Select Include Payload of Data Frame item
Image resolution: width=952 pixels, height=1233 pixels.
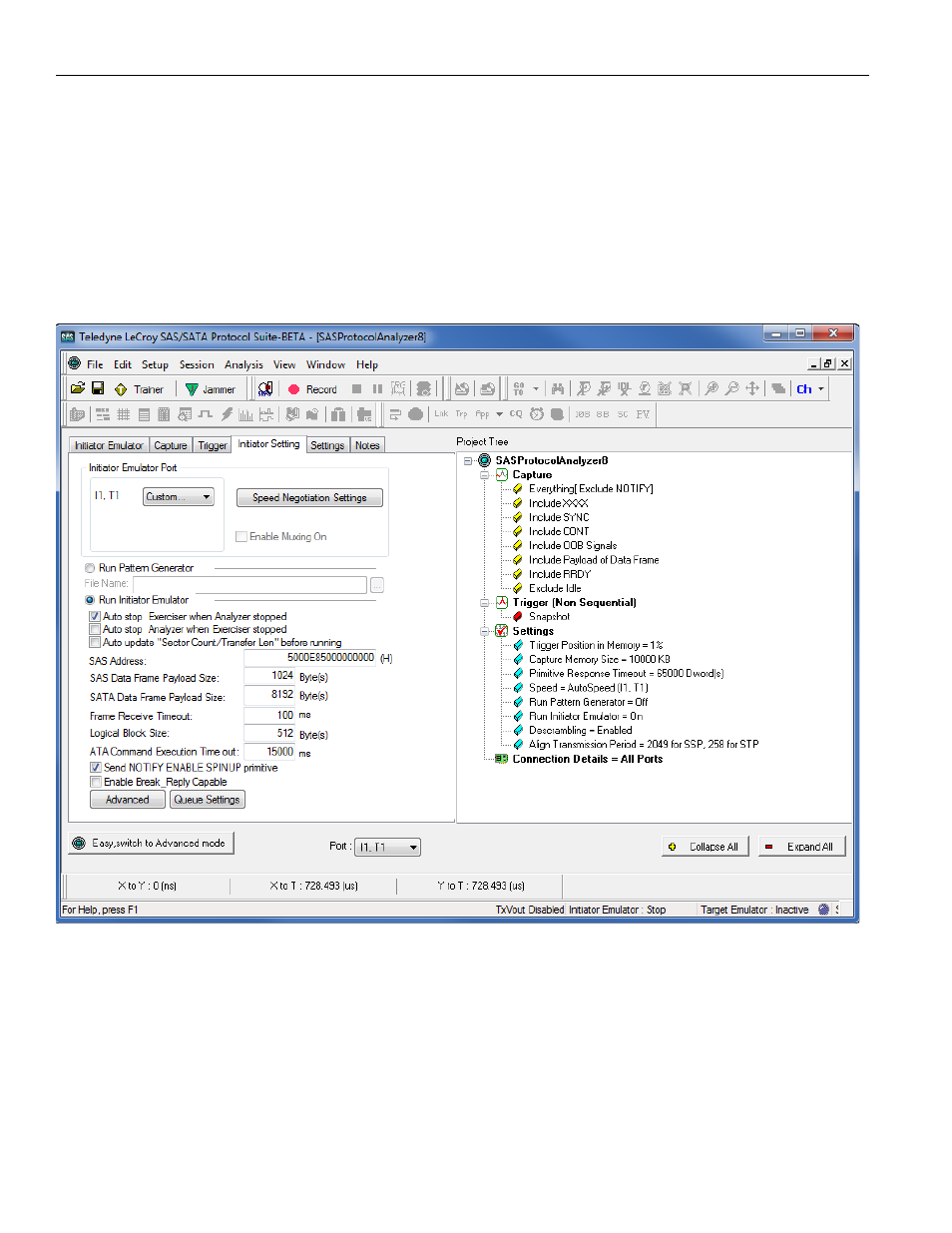pos(594,560)
